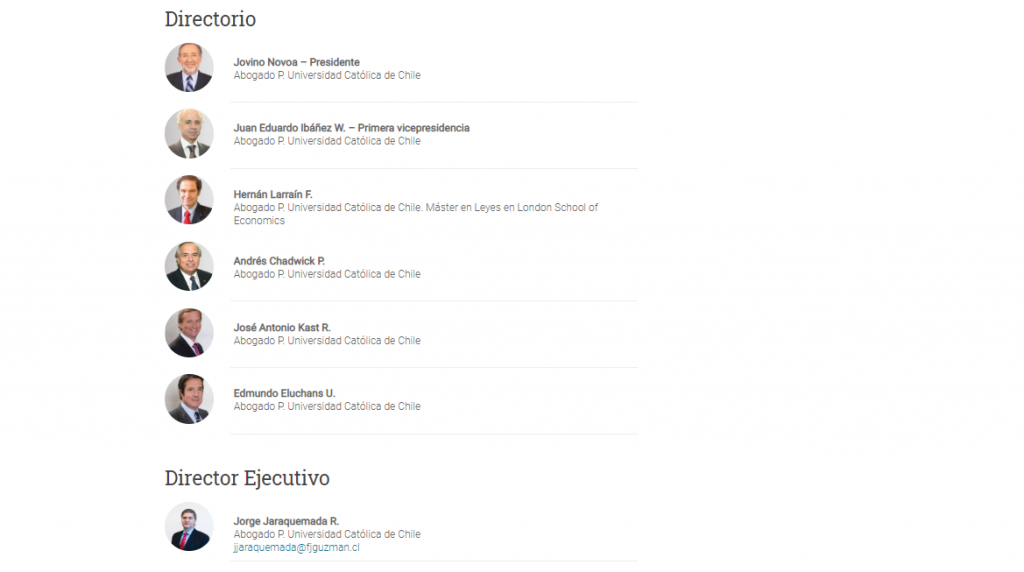This screenshot has height=572, width=1024.
Task: Select the Juan Eduardo Ibáñez W. name text
Action: click(351, 128)
